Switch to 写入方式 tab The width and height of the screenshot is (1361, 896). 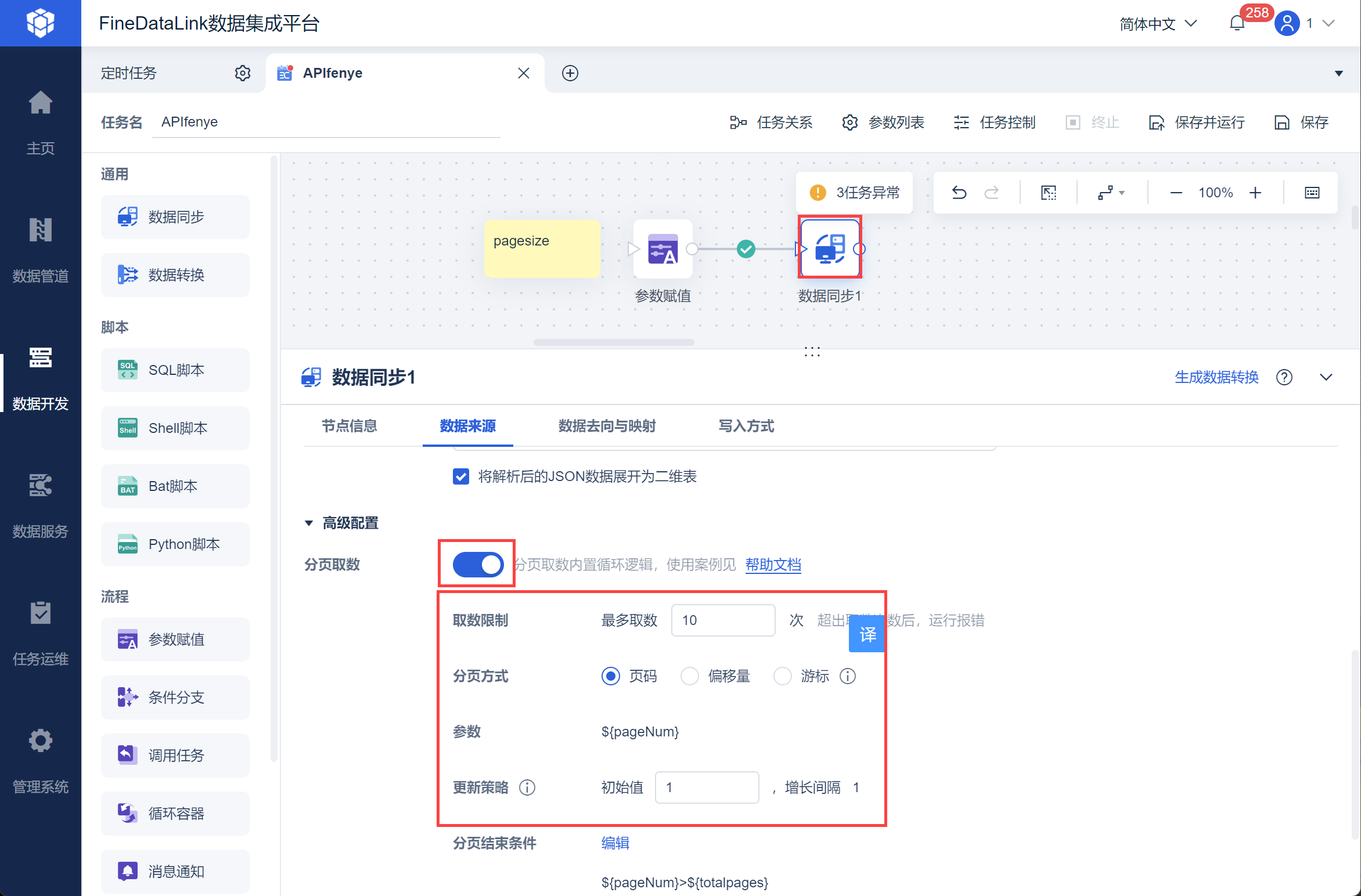746,427
